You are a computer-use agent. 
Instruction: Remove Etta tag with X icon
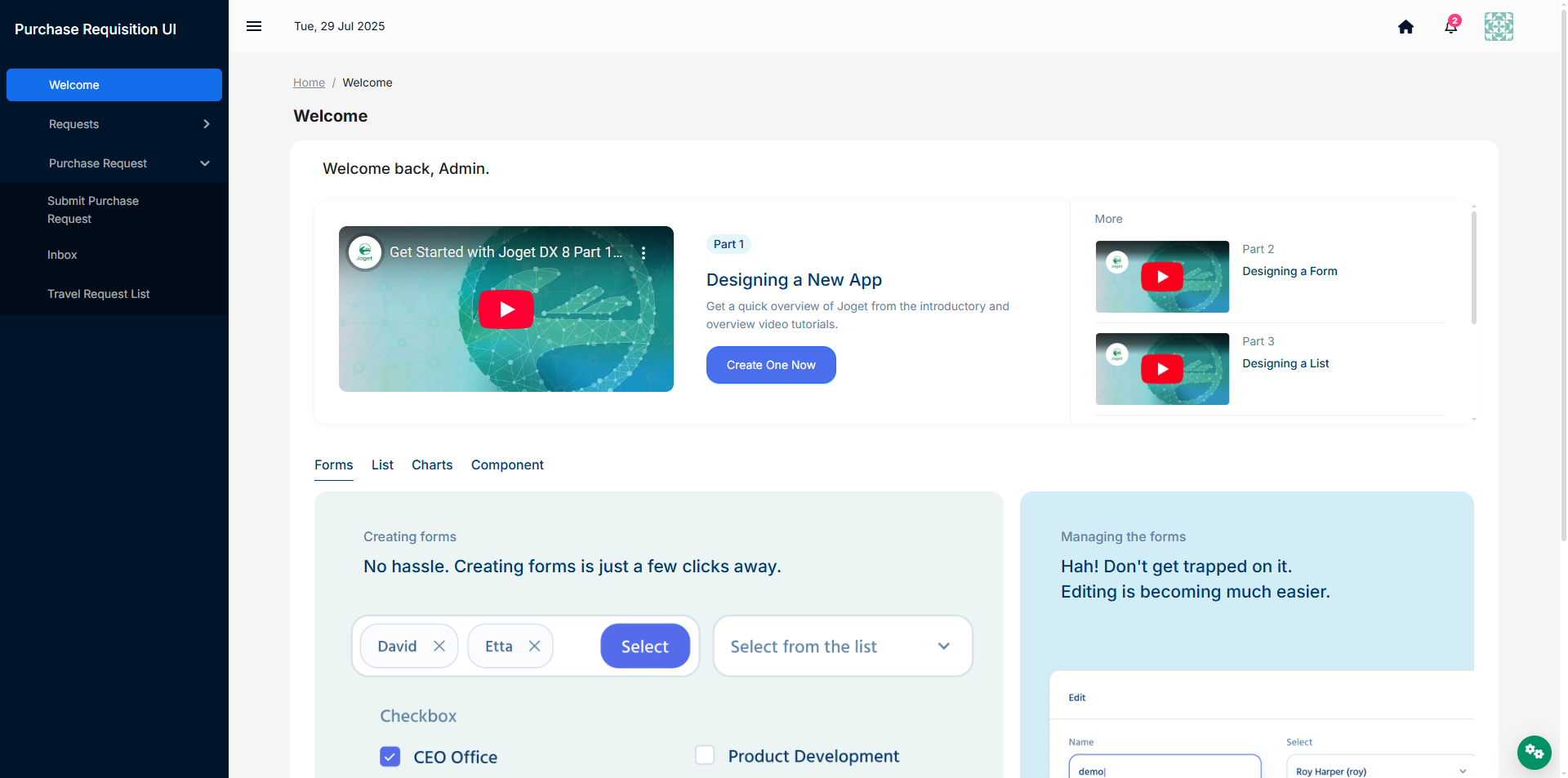[535, 646]
